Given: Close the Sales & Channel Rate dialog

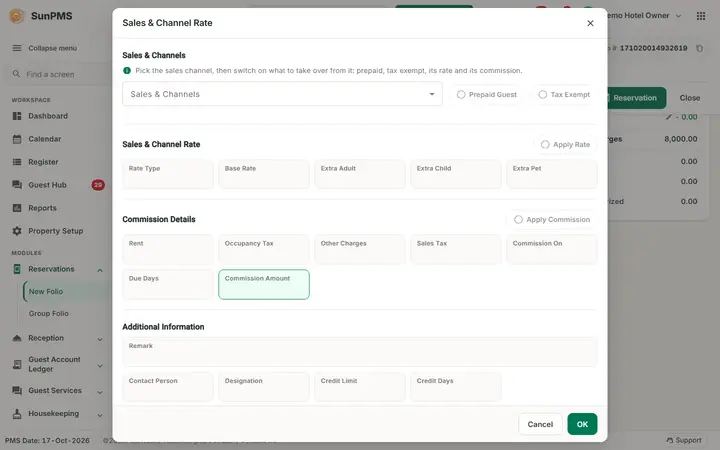Looking at the screenshot, I should [590, 23].
